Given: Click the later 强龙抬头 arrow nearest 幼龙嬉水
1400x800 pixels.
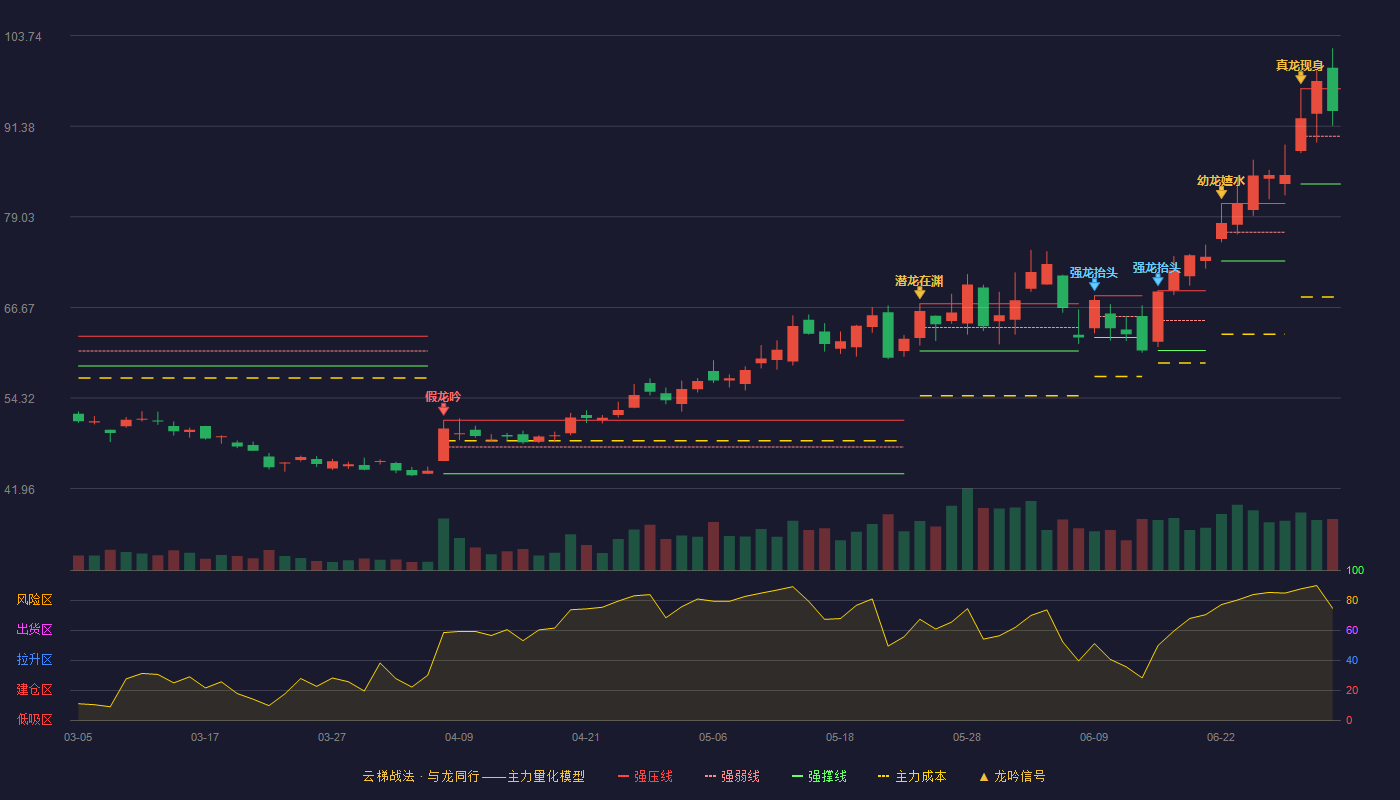Looking at the screenshot, I should [x=1158, y=280].
